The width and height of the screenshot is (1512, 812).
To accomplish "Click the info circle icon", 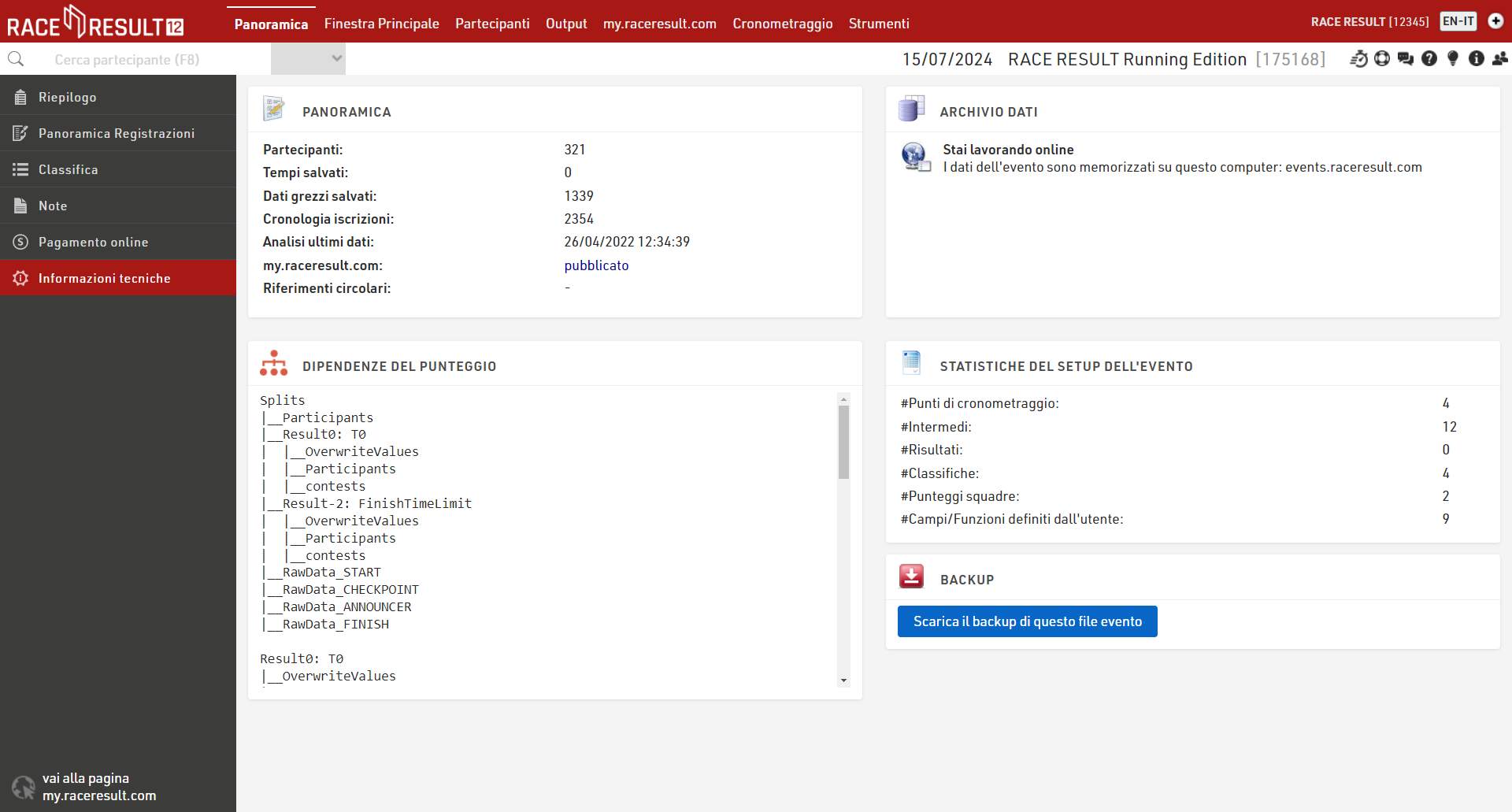I will [x=1477, y=59].
